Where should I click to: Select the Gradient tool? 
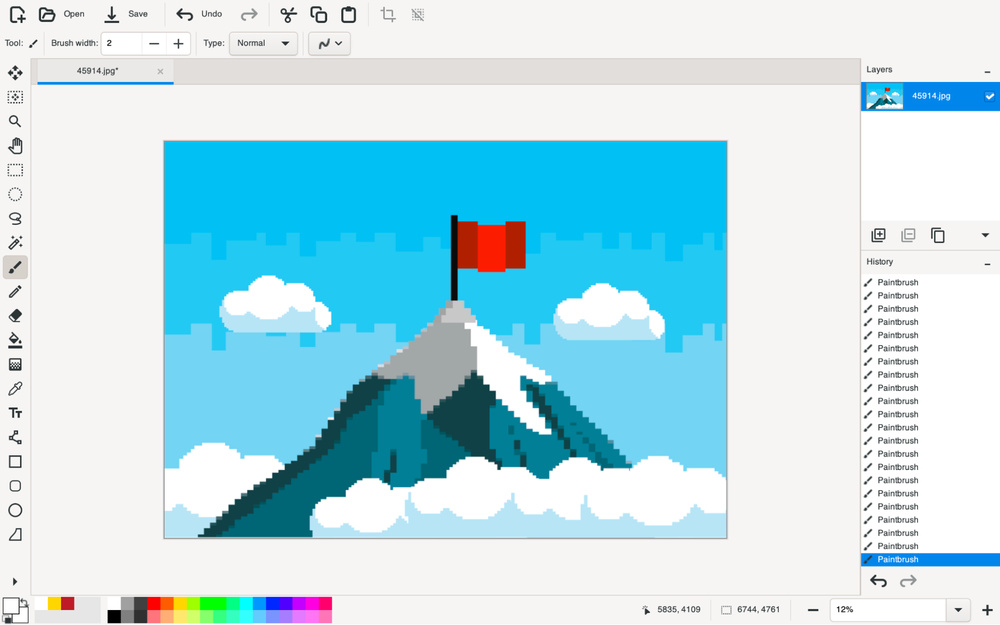coord(15,365)
